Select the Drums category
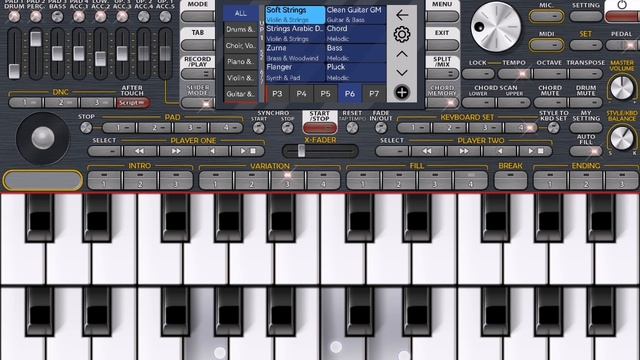 241,29
